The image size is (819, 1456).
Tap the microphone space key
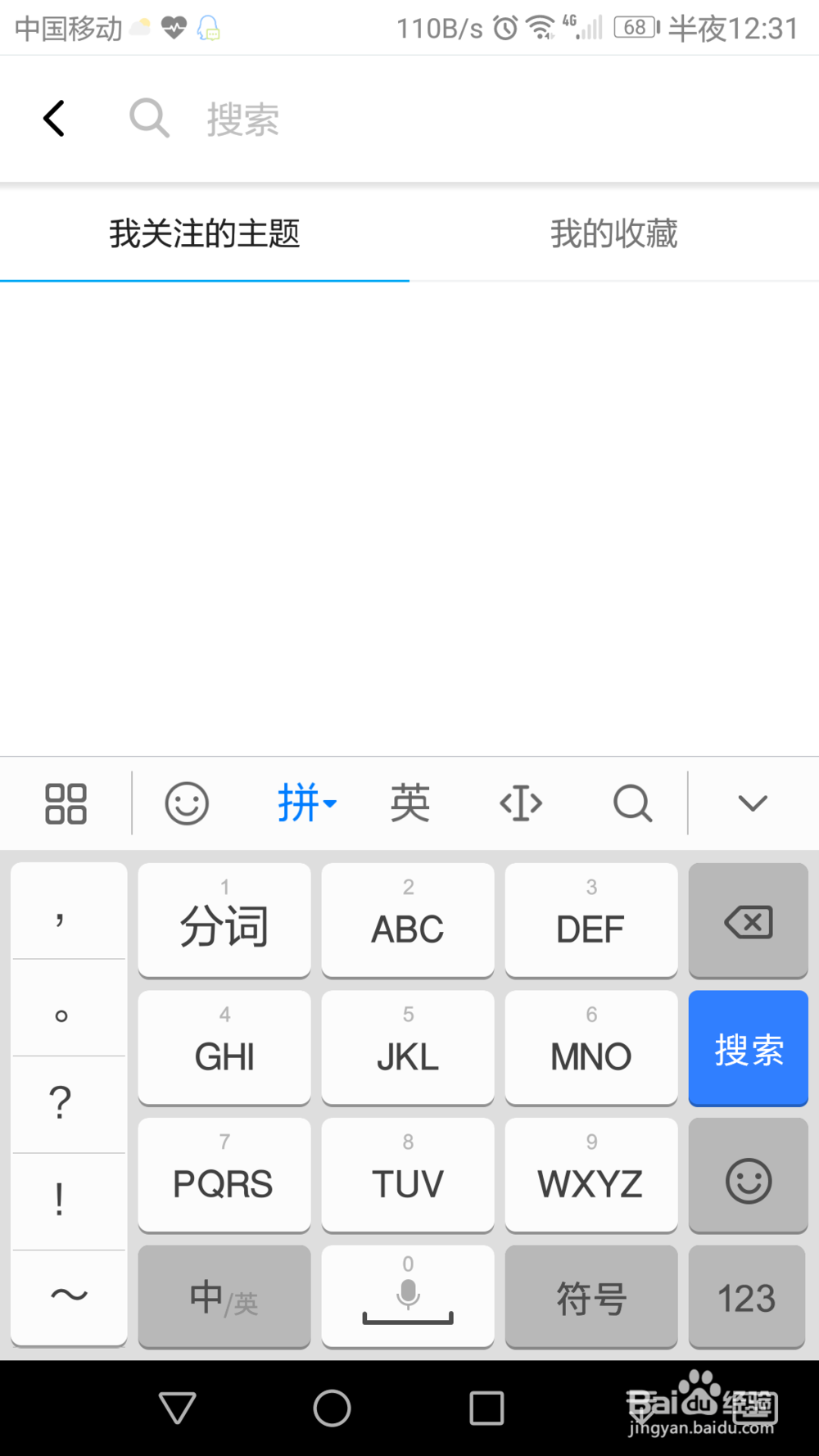408,1296
